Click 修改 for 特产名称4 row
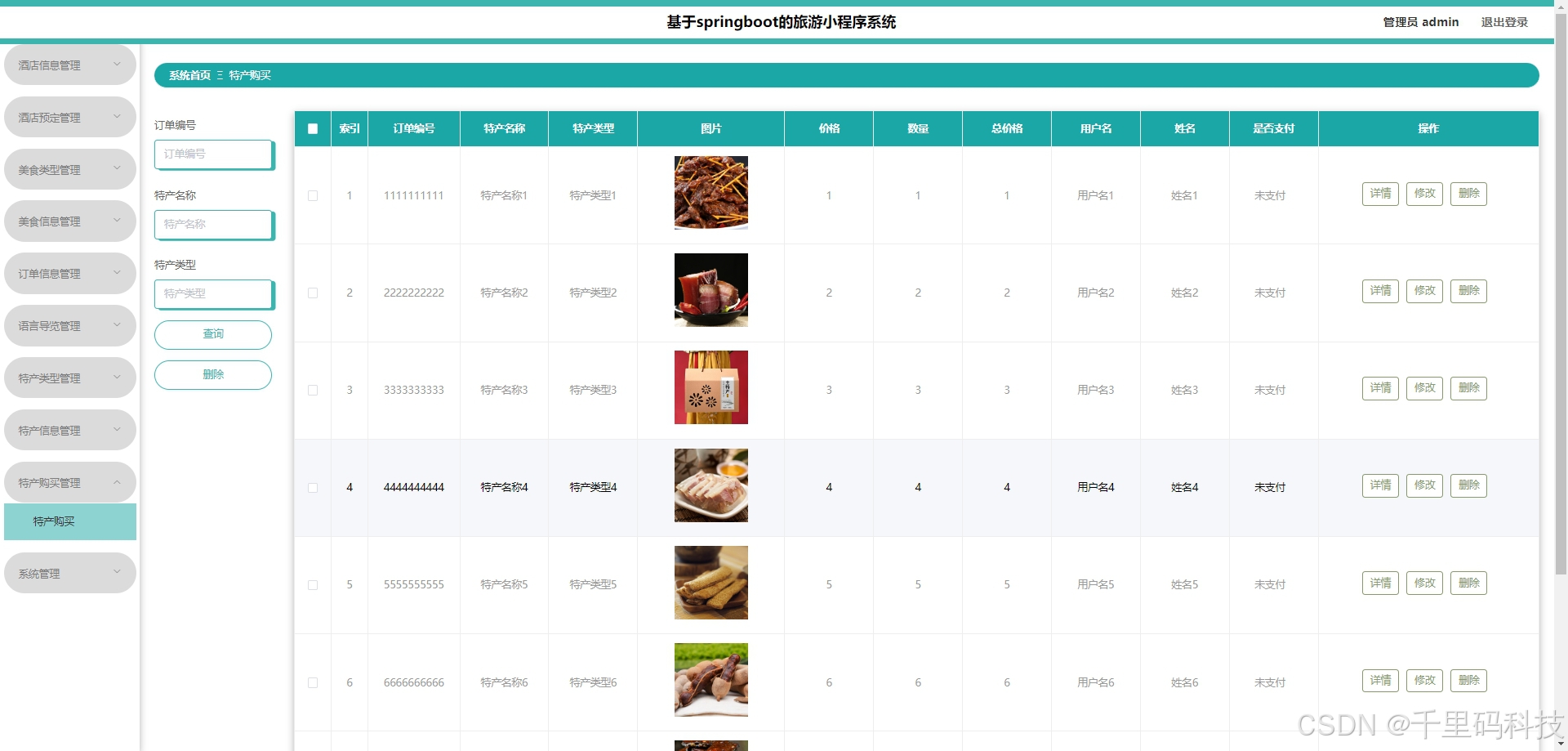 pyautogui.click(x=1424, y=485)
